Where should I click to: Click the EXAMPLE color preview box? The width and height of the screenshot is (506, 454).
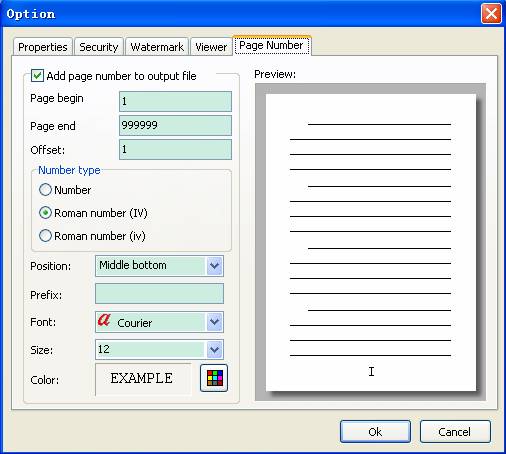143,379
